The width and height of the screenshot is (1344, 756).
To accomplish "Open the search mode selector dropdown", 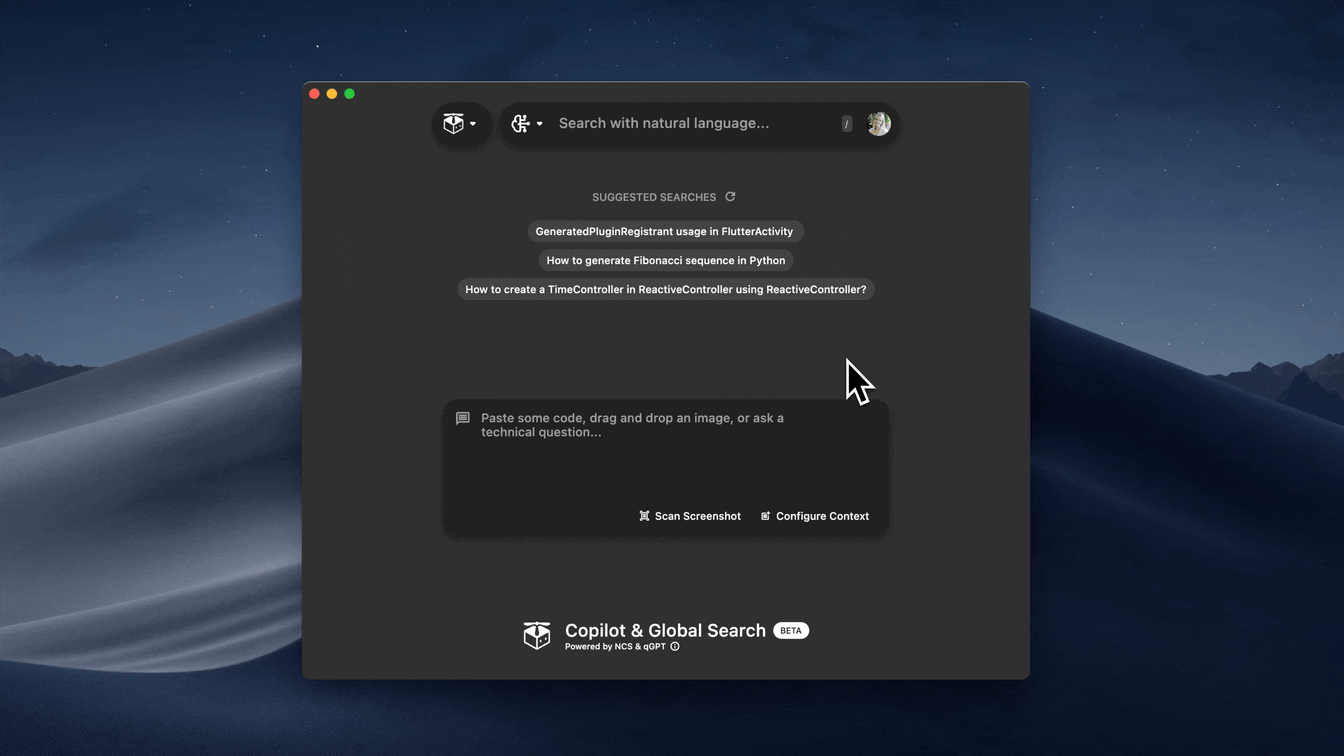I will pos(527,124).
